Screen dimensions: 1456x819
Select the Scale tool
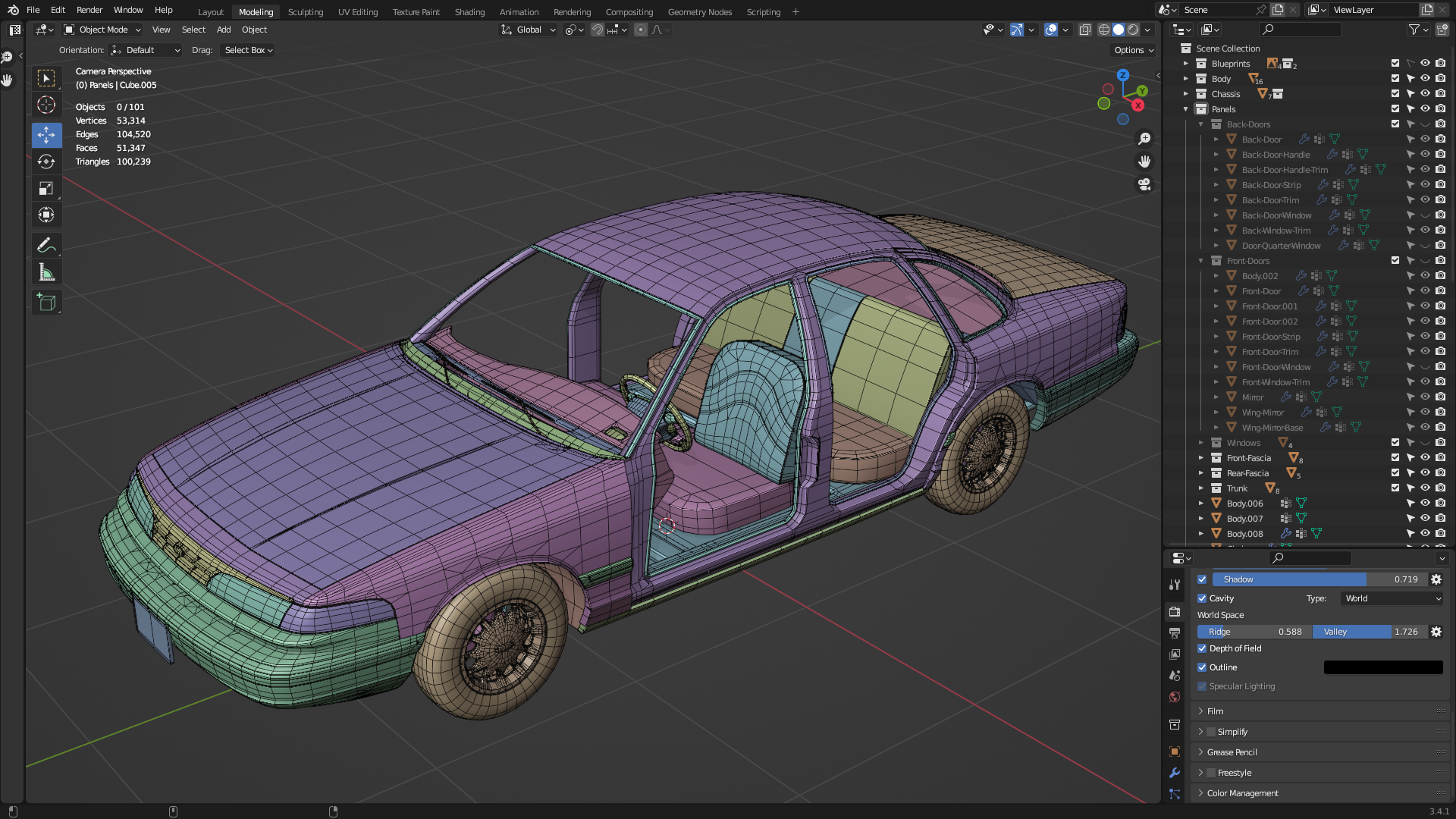[x=46, y=189]
